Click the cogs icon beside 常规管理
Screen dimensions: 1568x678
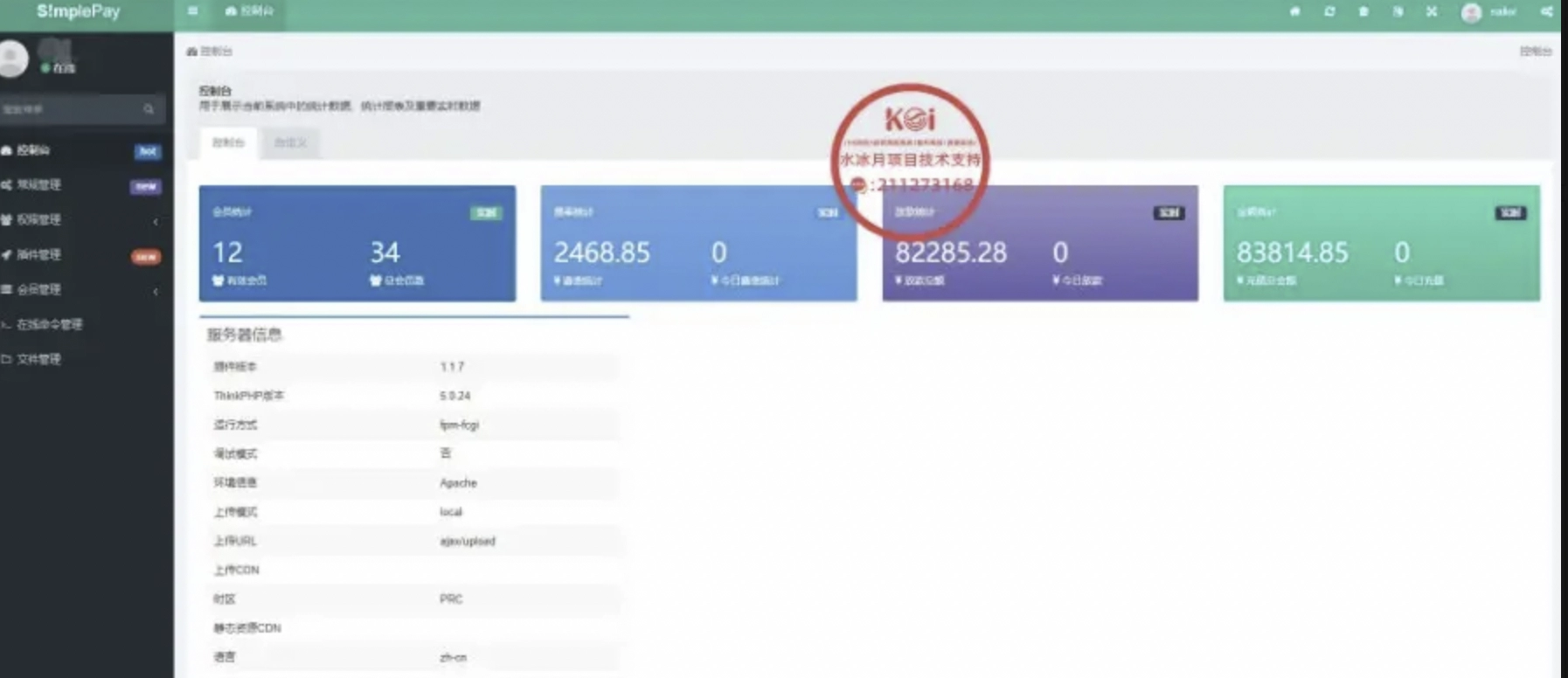(6, 185)
